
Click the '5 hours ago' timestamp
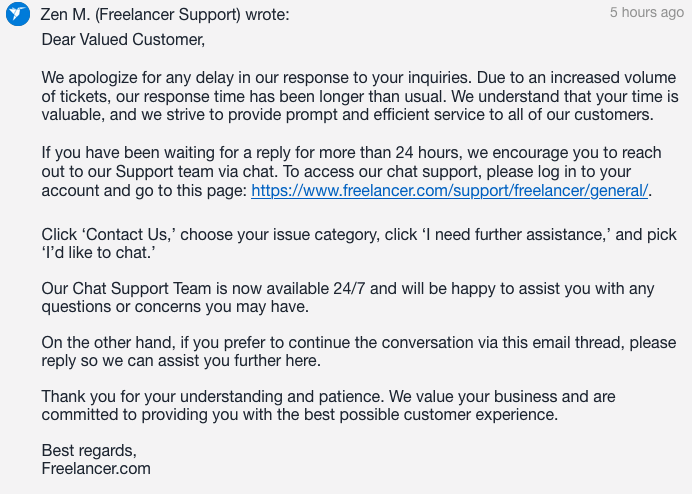[647, 12]
